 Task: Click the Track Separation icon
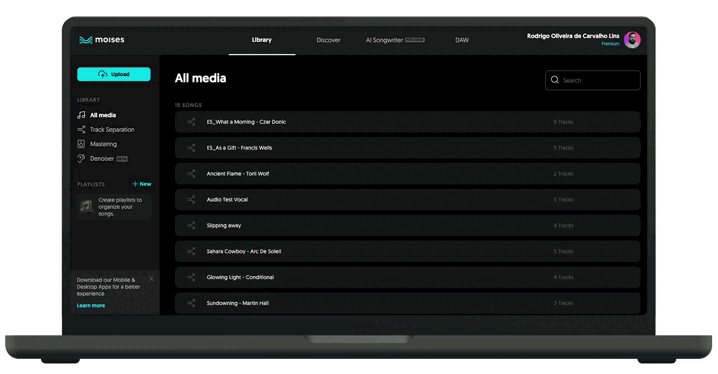click(81, 130)
